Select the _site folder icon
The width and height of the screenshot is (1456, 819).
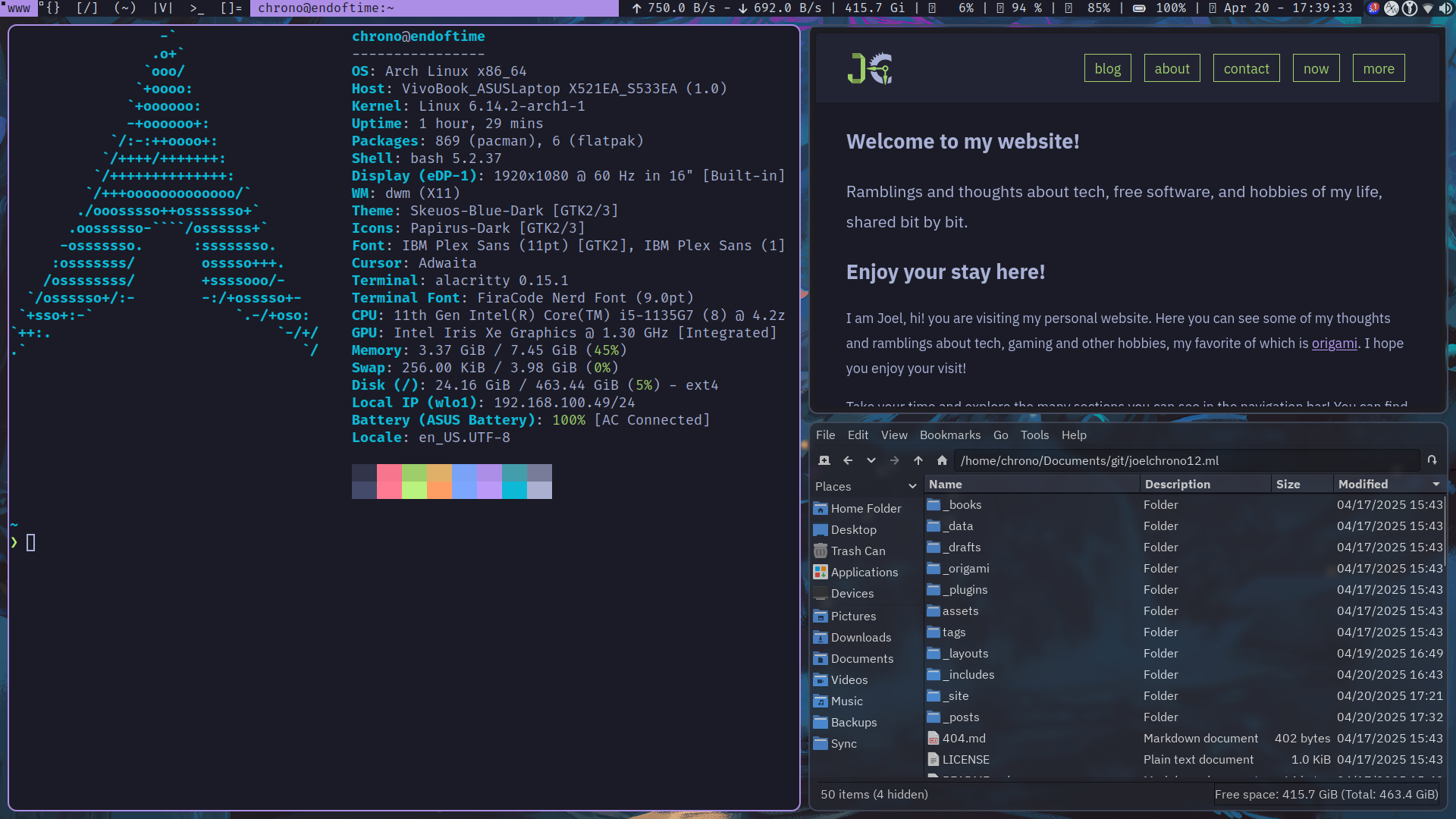pyautogui.click(x=934, y=695)
